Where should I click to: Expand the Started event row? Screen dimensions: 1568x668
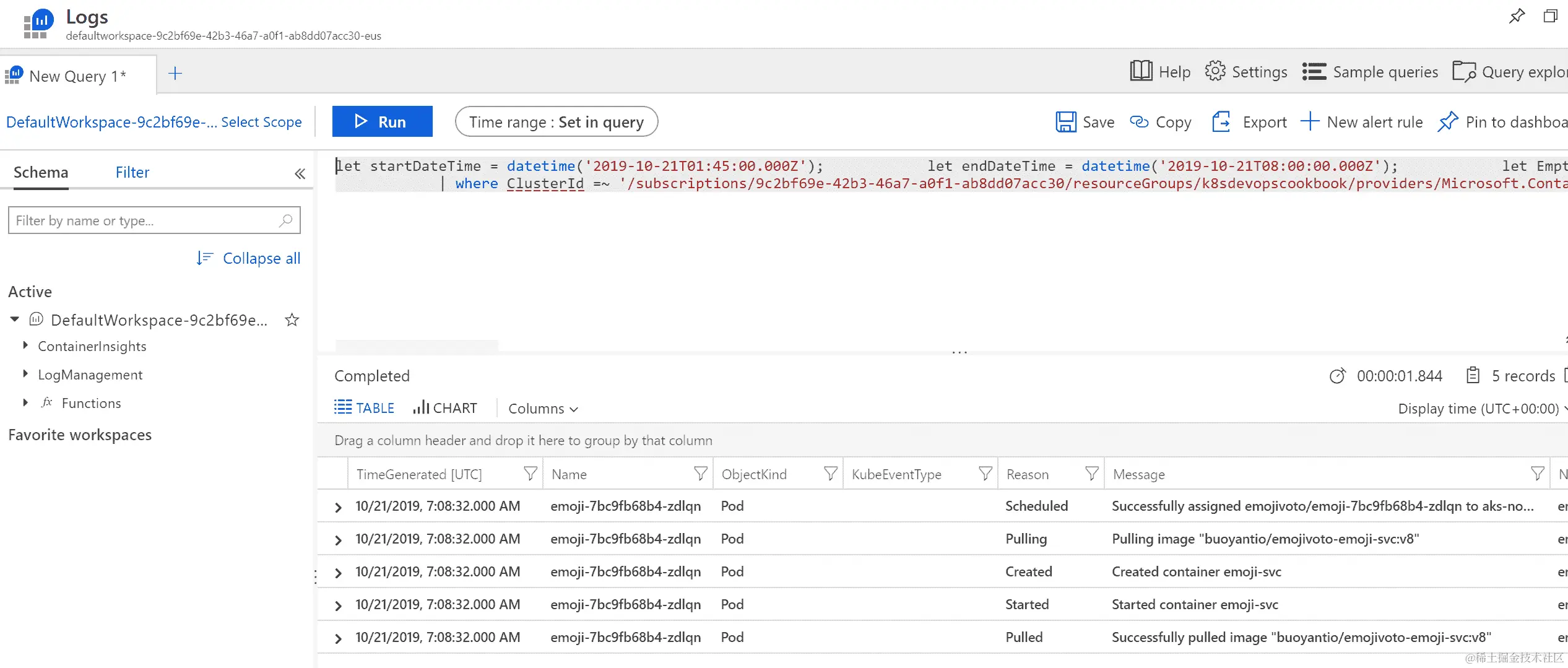(338, 606)
